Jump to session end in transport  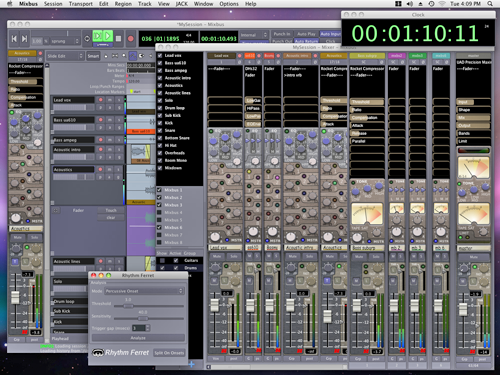tap(24, 39)
